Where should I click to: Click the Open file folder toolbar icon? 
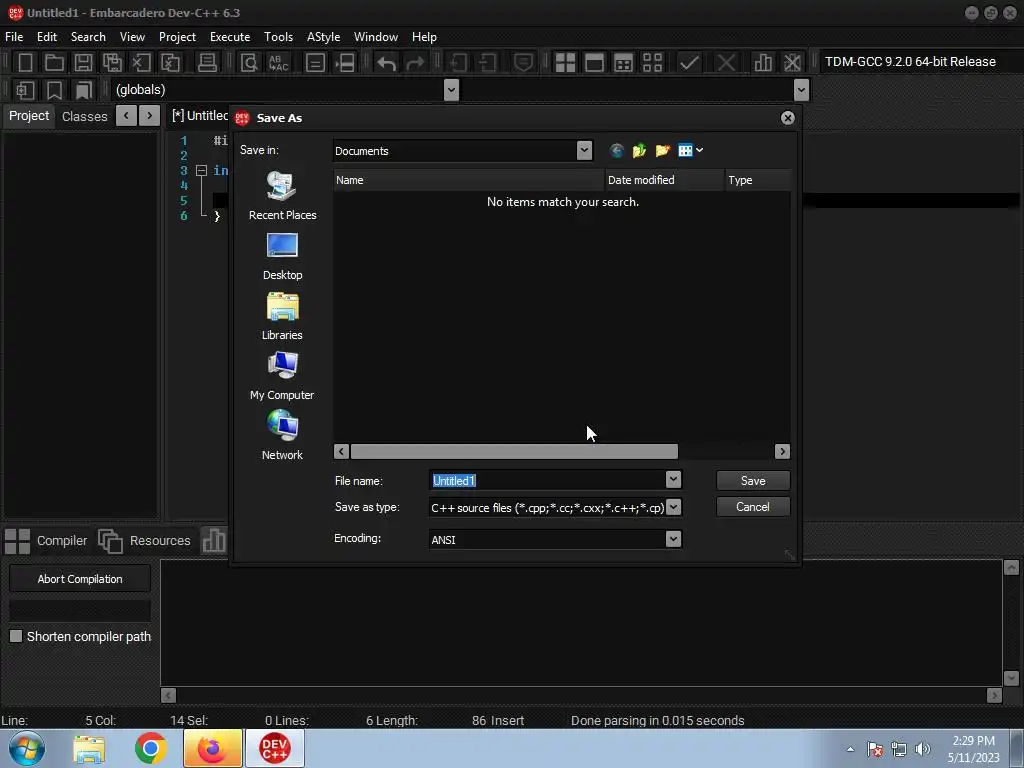click(x=54, y=63)
